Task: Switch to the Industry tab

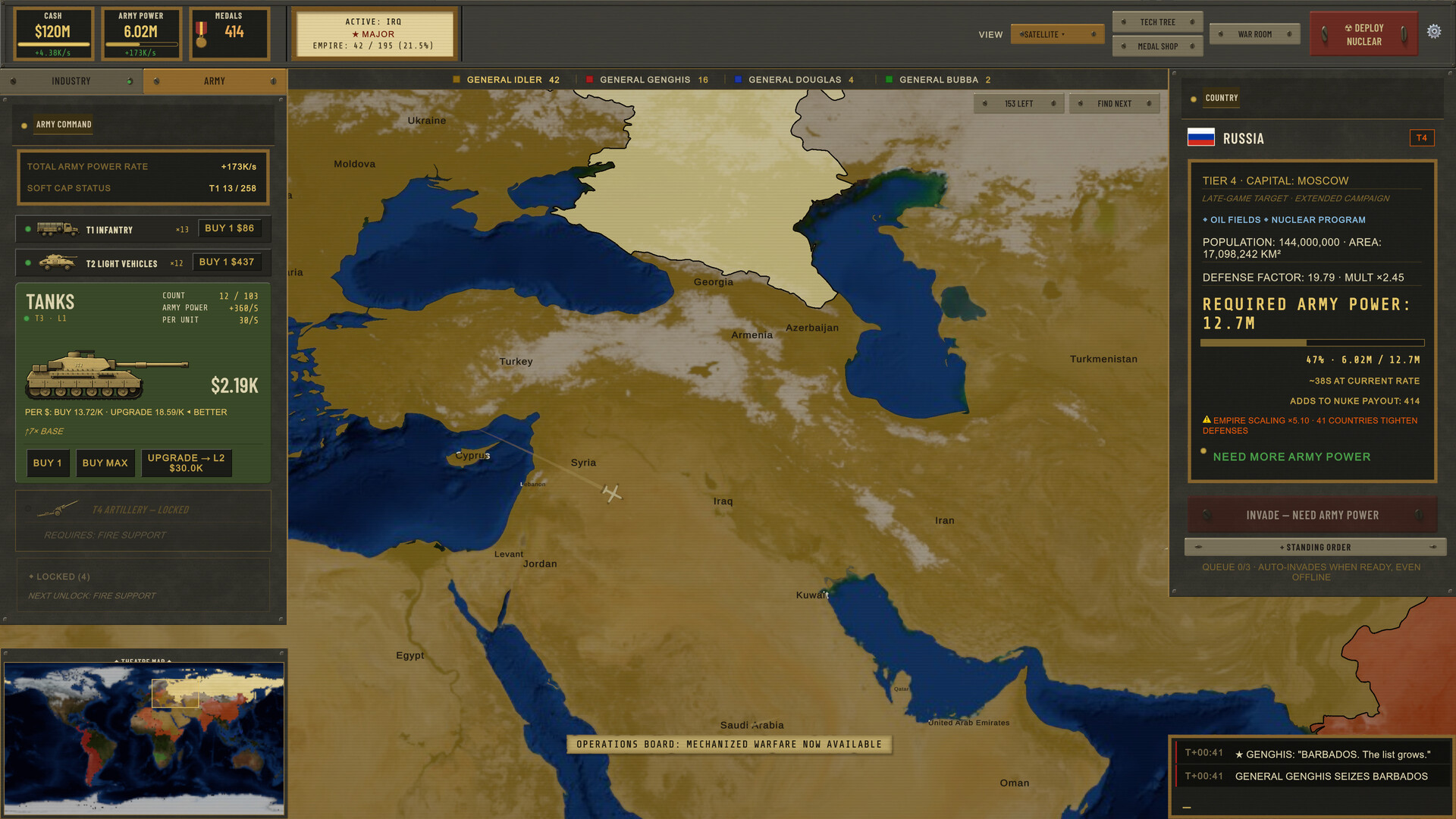Action: (71, 81)
